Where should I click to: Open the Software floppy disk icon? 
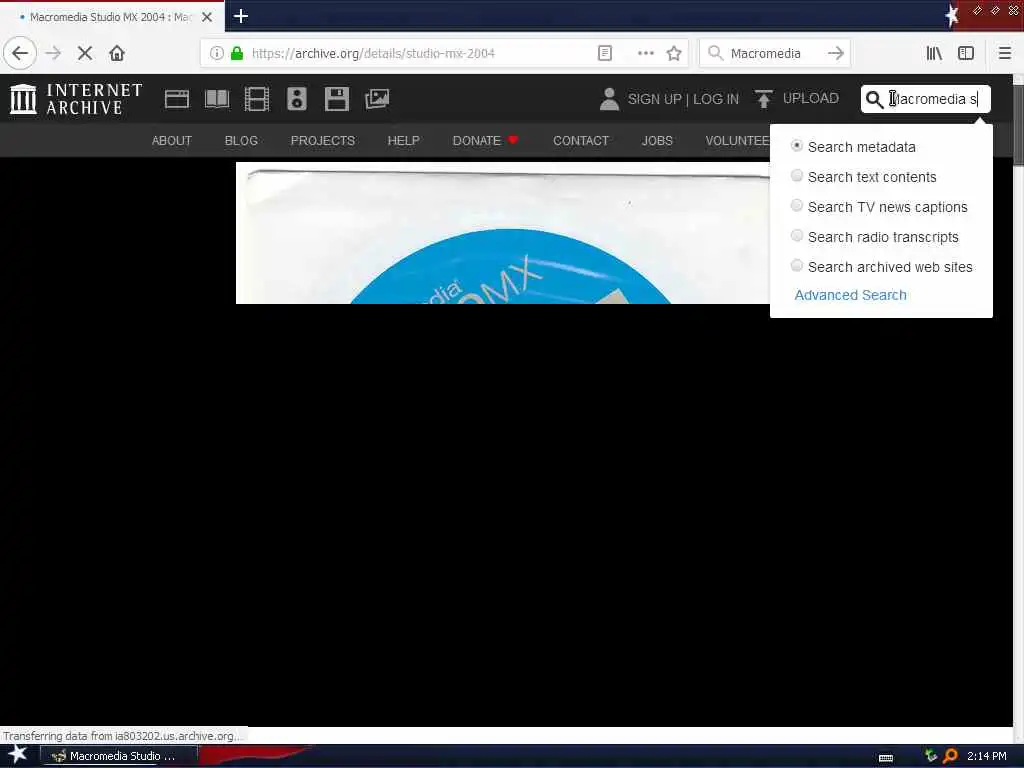point(337,99)
